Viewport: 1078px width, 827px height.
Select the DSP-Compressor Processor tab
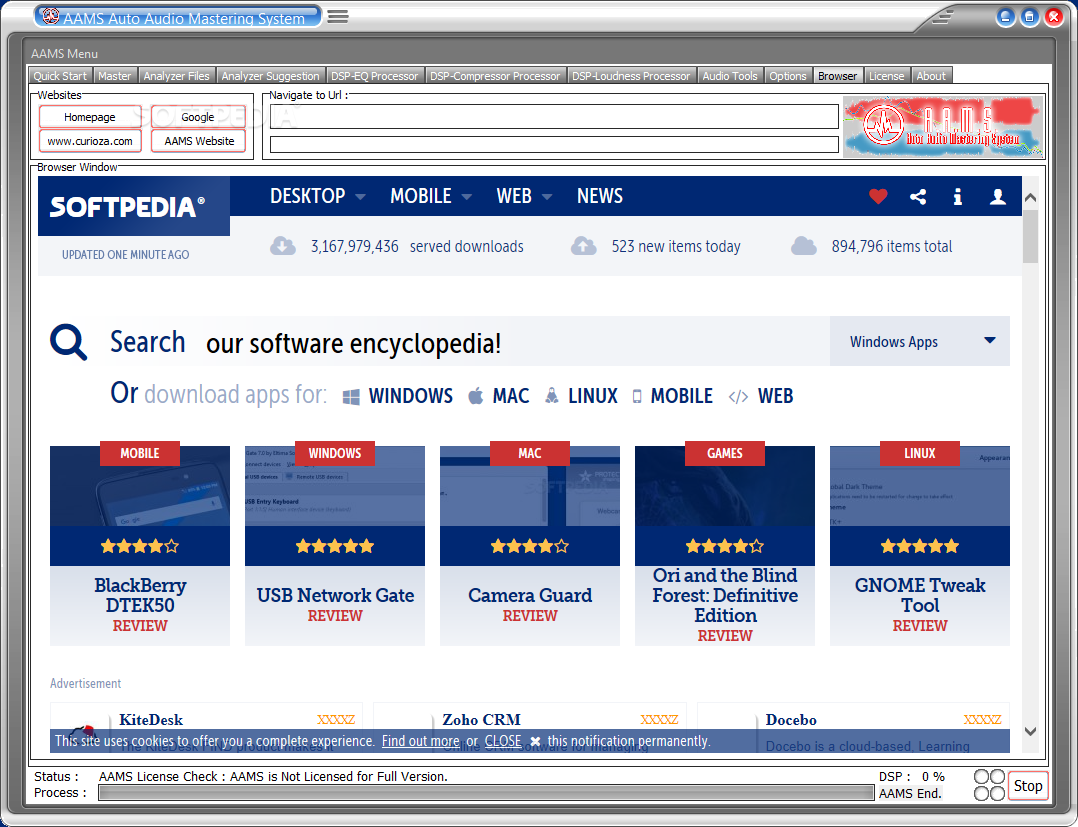tap(495, 76)
